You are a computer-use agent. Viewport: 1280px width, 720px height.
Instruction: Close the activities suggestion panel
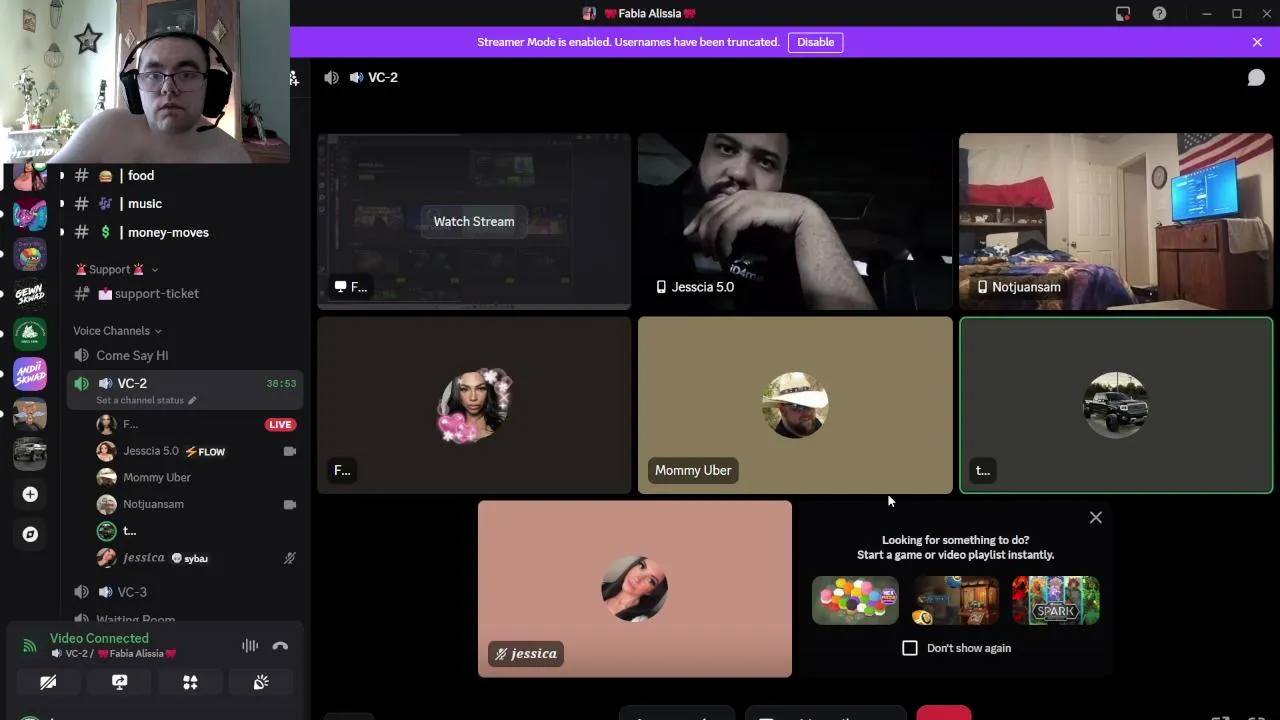click(x=1096, y=517)
